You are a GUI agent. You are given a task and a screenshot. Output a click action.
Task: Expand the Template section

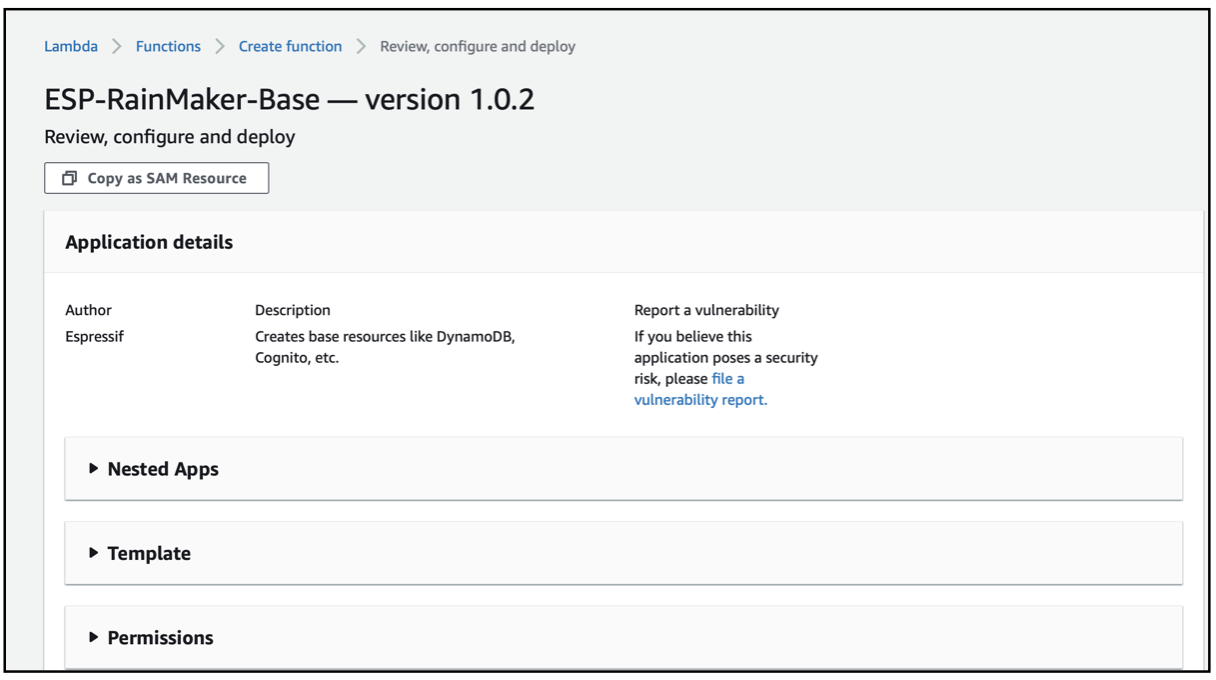[623, 553]
